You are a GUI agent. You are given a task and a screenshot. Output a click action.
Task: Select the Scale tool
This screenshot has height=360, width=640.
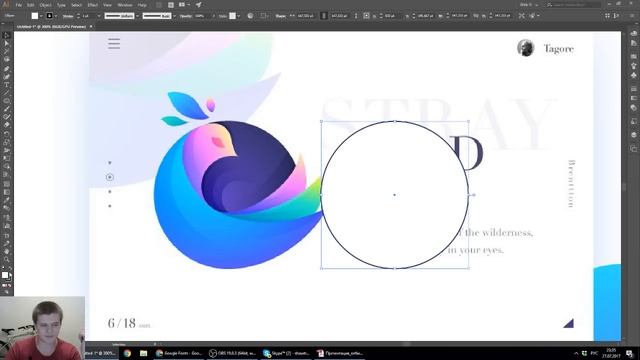pyautogui.click(x=6, y=142)
